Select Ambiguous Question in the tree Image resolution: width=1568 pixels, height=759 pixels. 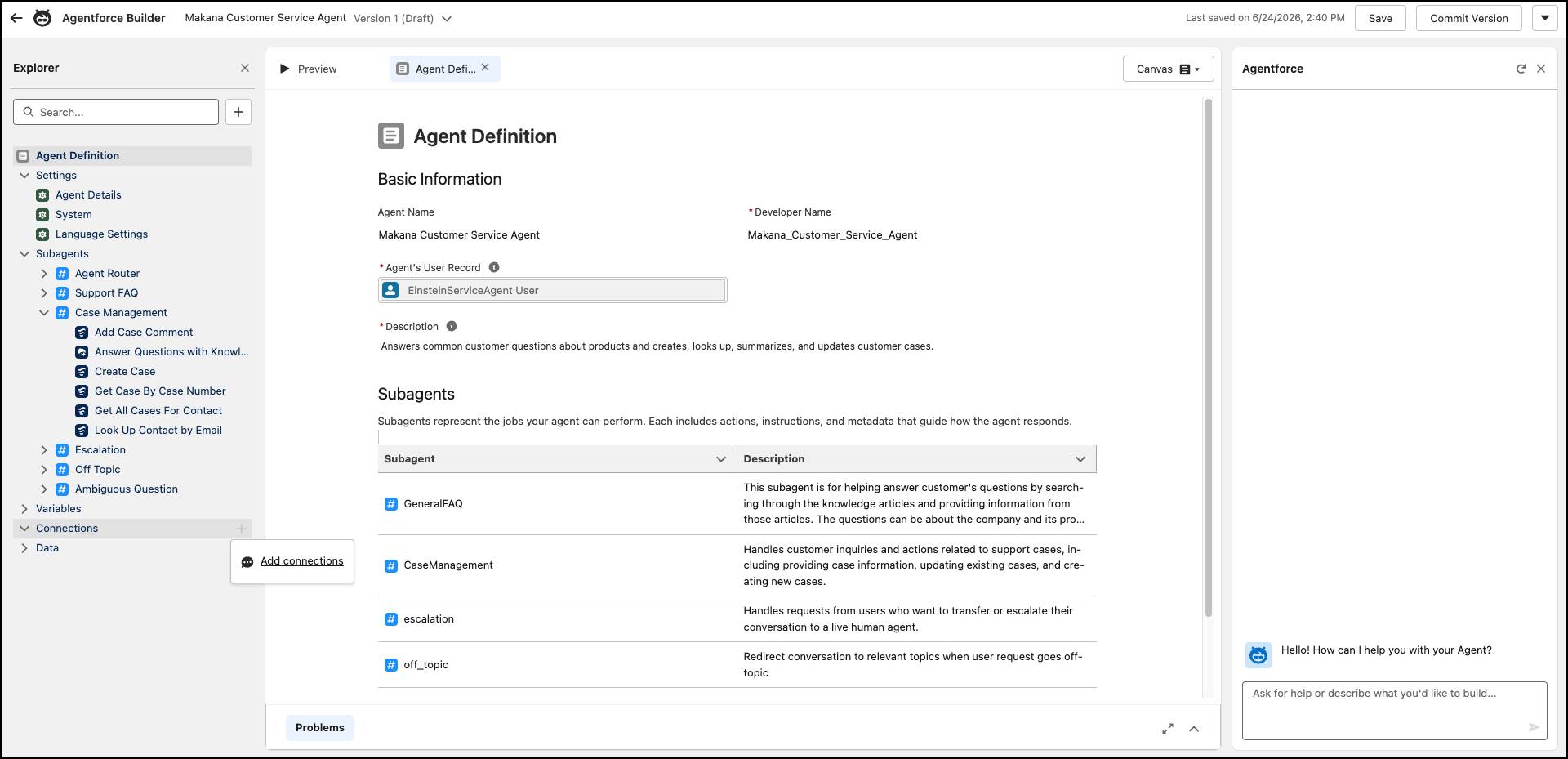click(x=126, y=489)
